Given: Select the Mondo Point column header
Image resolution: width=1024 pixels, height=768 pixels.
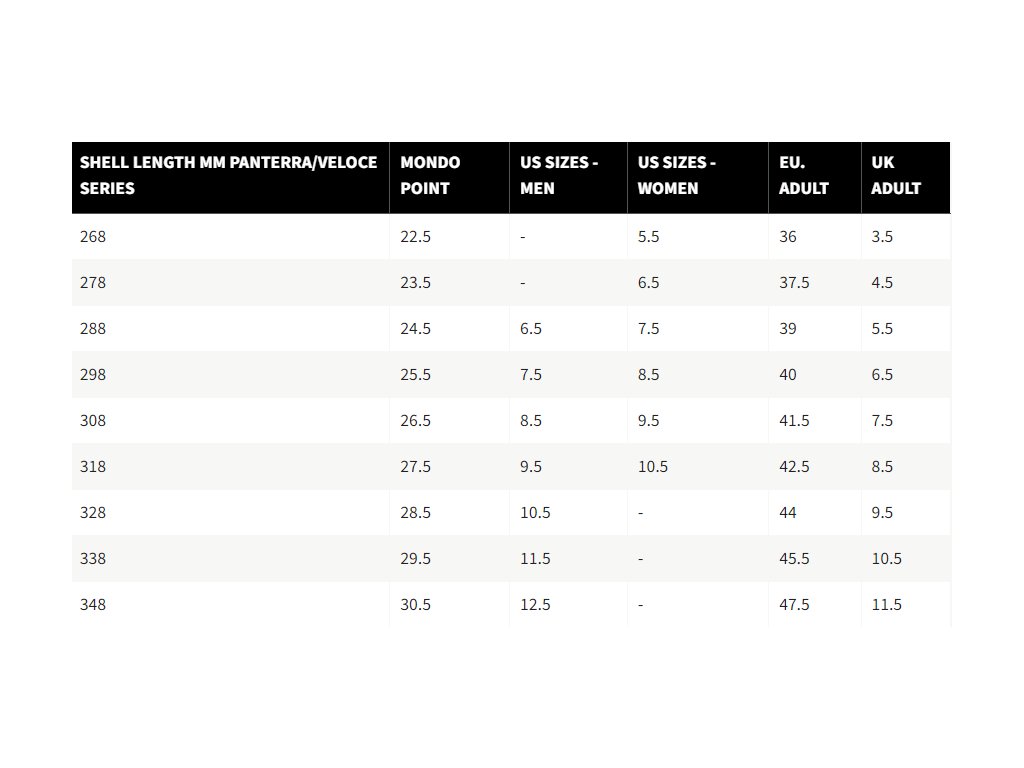Looking at the screenshot, I should (x=430, y=175).
